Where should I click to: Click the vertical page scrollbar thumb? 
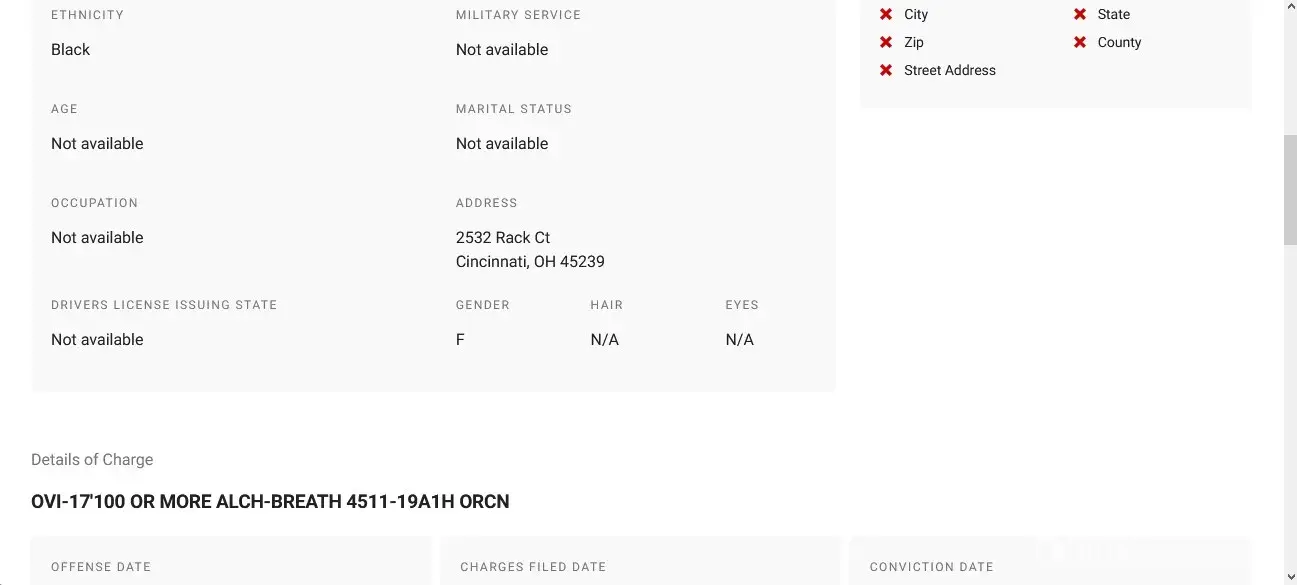tap(1289, 190)
